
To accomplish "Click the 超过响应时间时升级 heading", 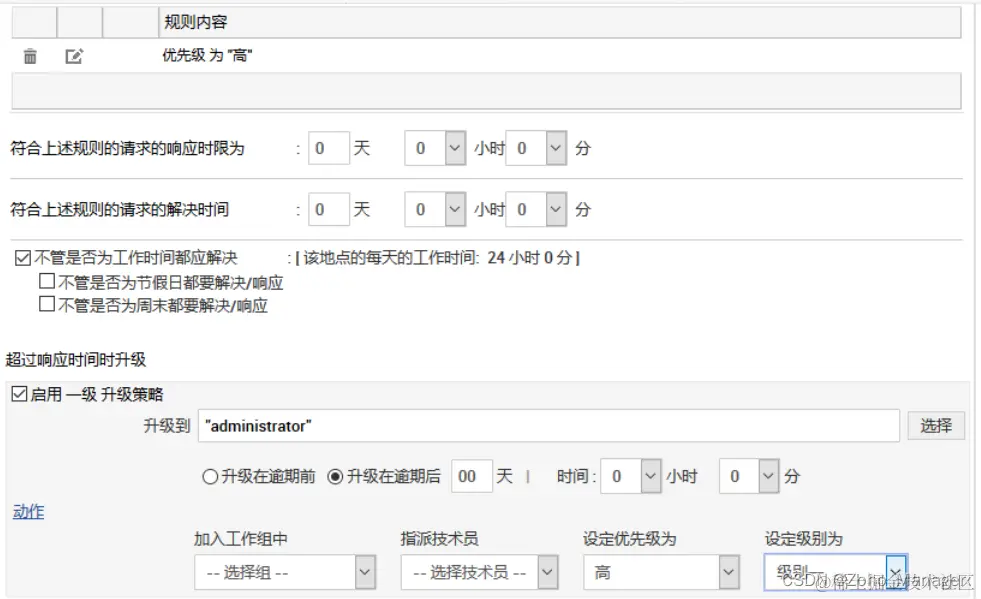I will (76, 360).
